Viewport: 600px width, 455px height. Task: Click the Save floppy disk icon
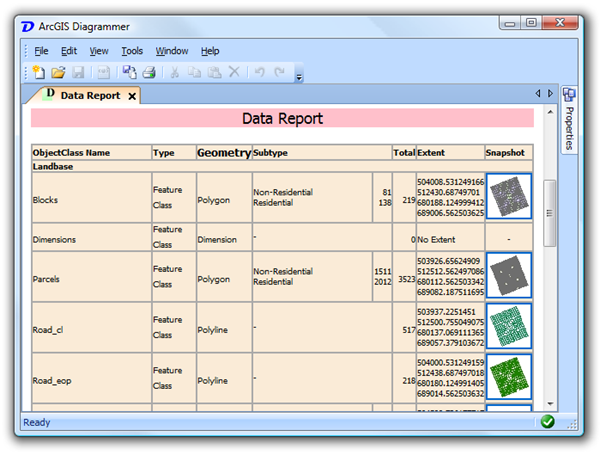[77, 72]
